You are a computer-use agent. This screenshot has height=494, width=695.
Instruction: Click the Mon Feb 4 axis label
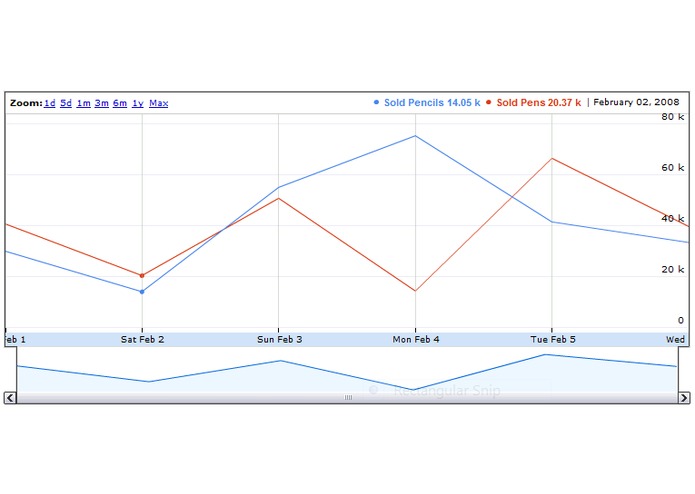pyautogui.click(x=416, y=339)
